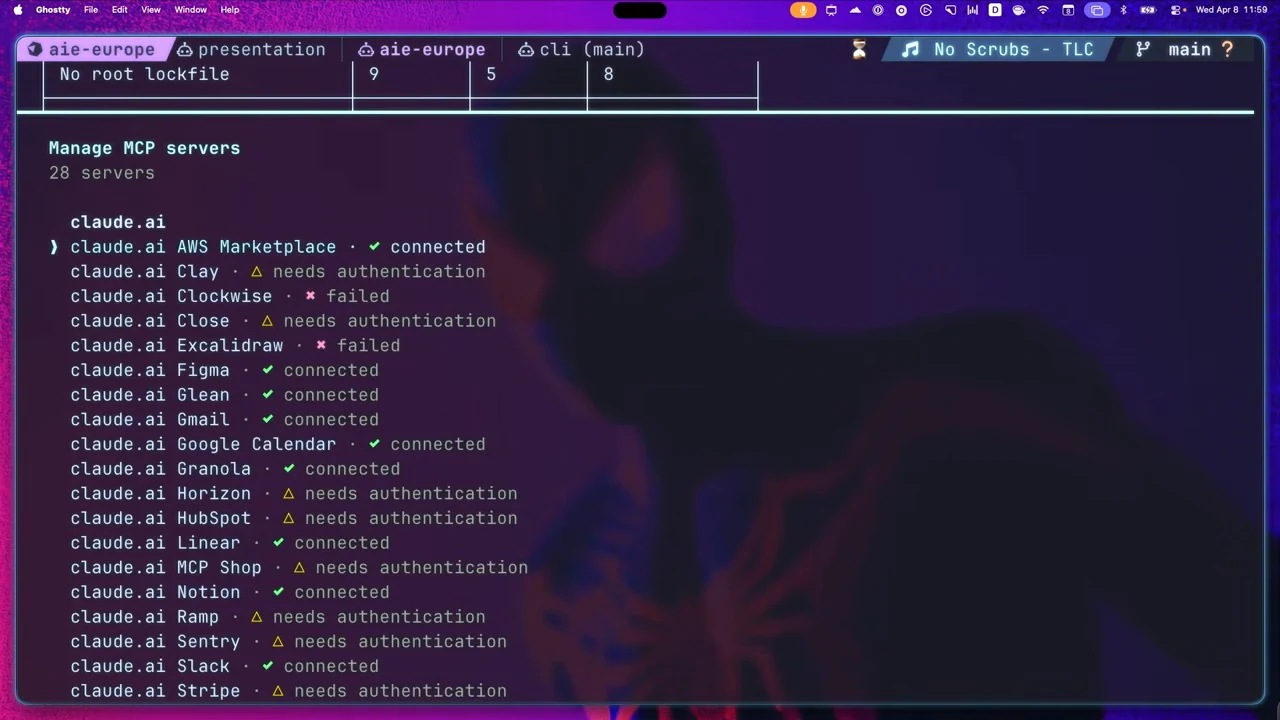Click the battery status icon

1148,10
